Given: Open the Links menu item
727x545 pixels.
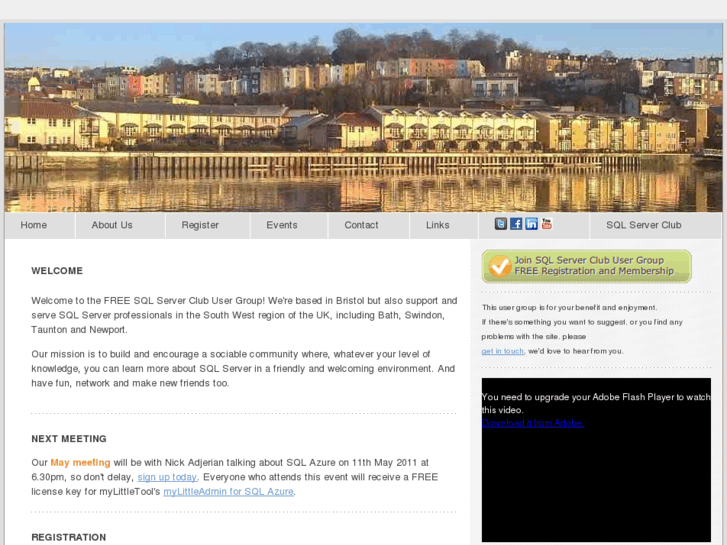Looking at the screenshot, I should coord(437,225).
